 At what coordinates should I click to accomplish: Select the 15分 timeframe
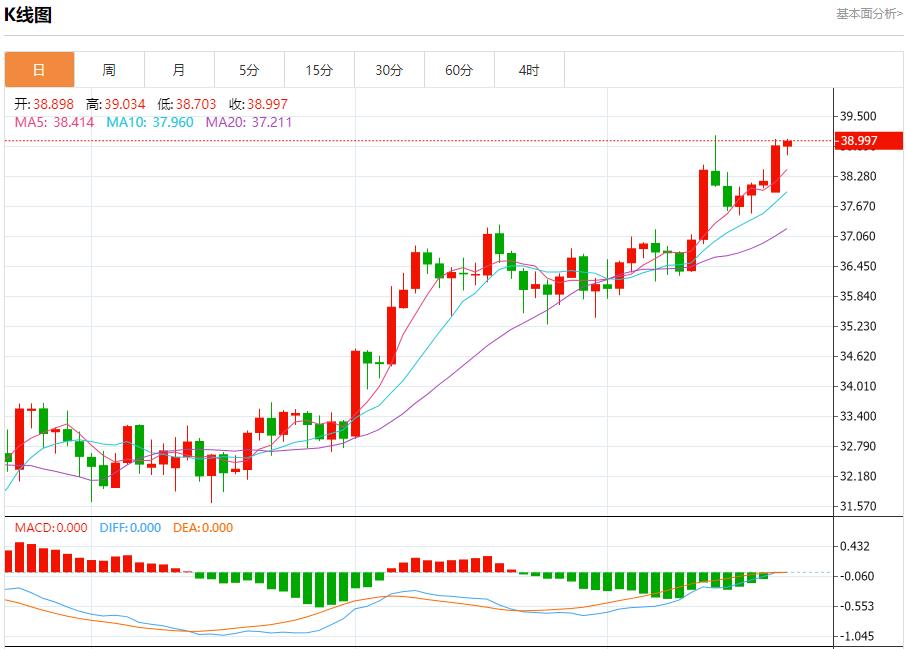[319, 70]
